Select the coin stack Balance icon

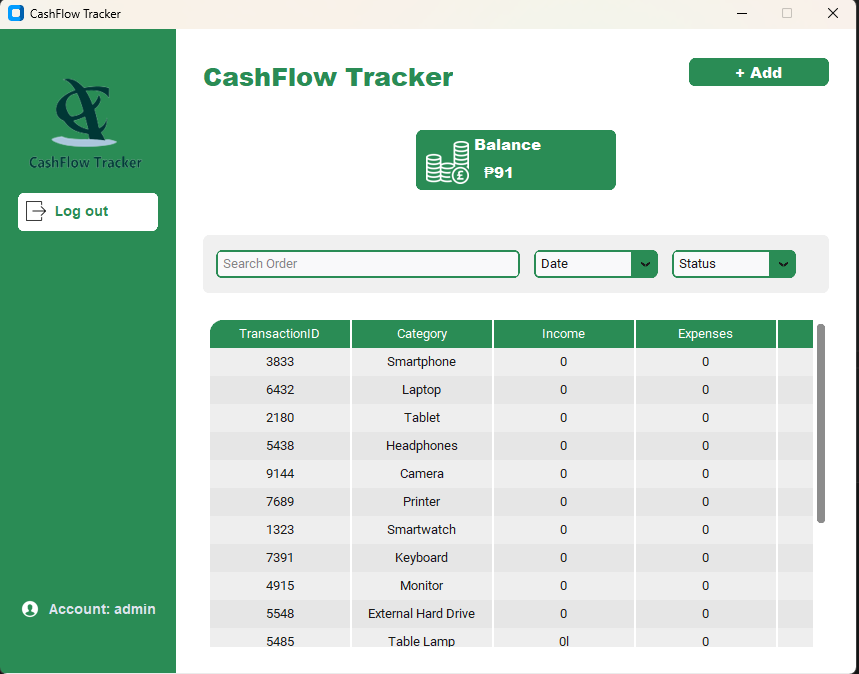[447, 160]
